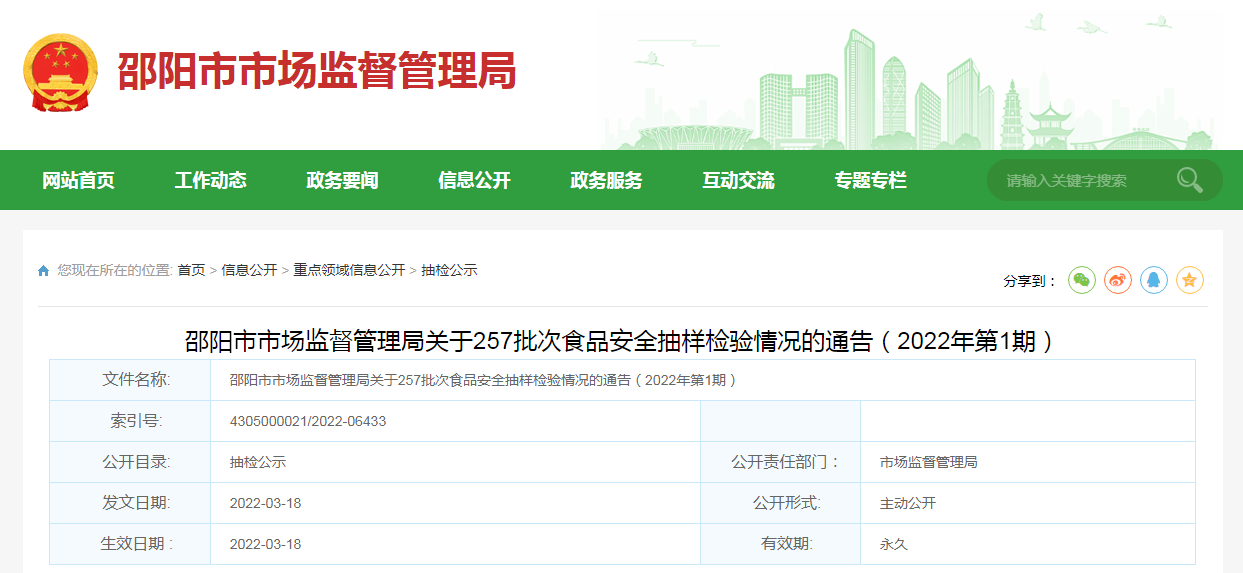This screenshot has width=1243, height=573.
Task: Click the 分享到 label
Action: (x=1030, y=281)
